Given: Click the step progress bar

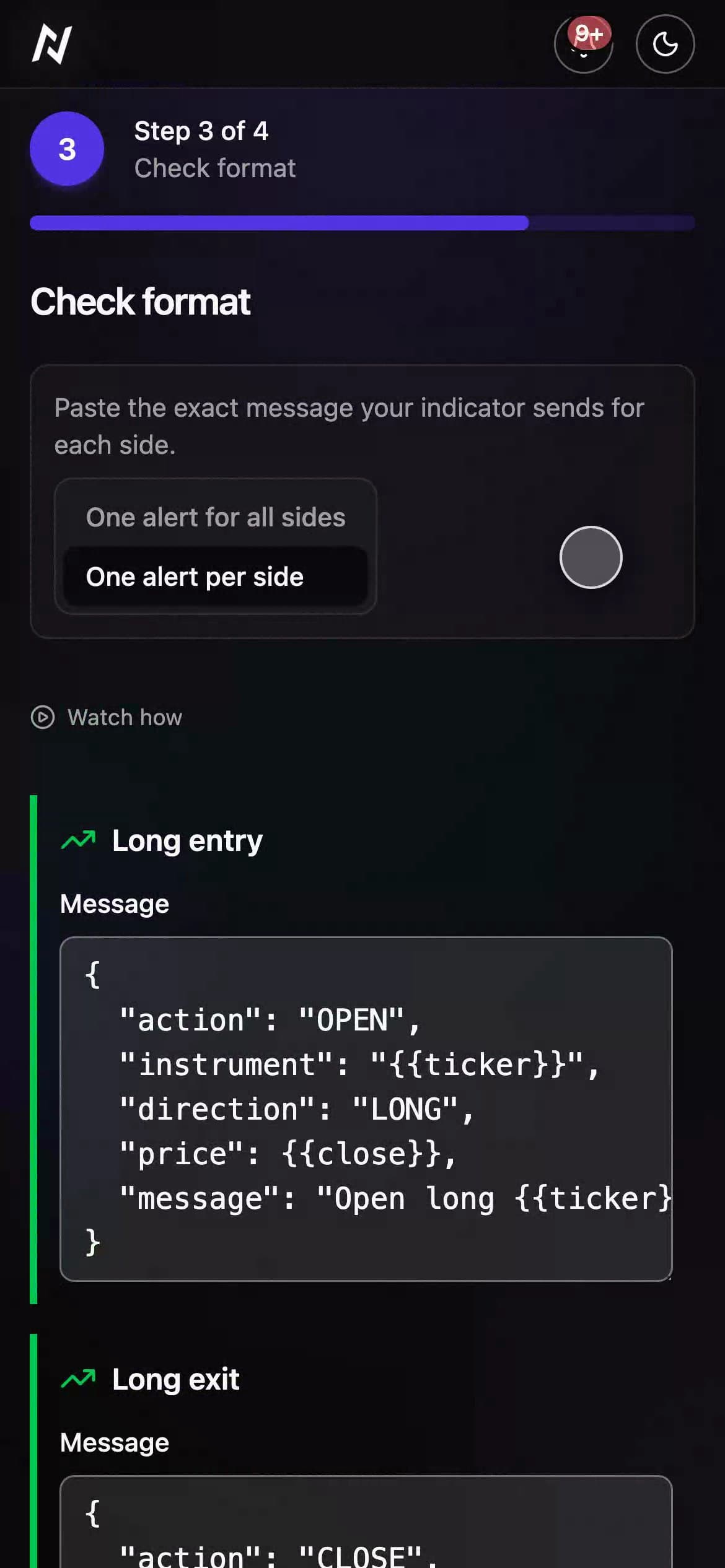Looking at the screenshot, I should pos(362,223).
